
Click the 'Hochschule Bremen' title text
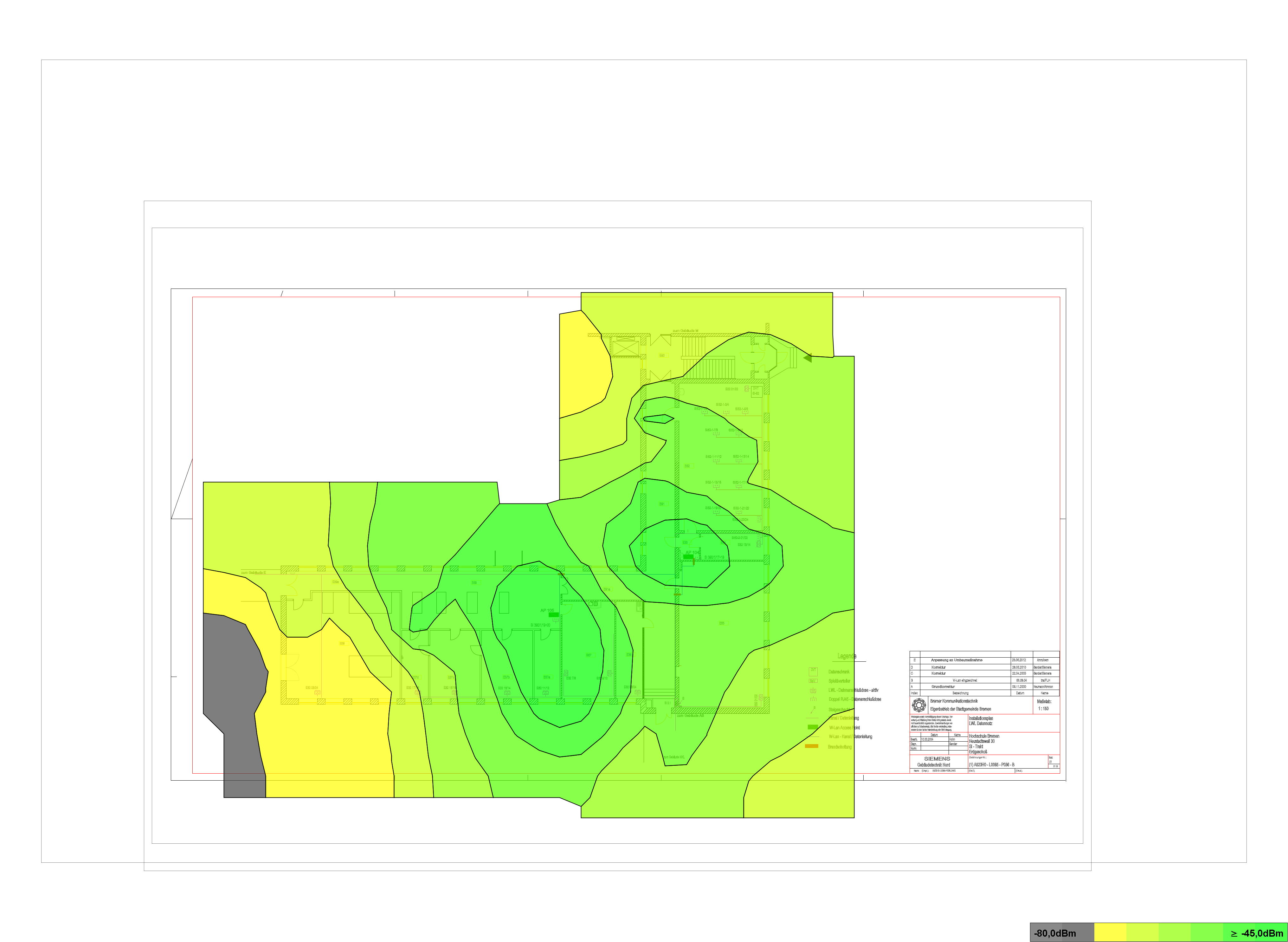(984, 736)
